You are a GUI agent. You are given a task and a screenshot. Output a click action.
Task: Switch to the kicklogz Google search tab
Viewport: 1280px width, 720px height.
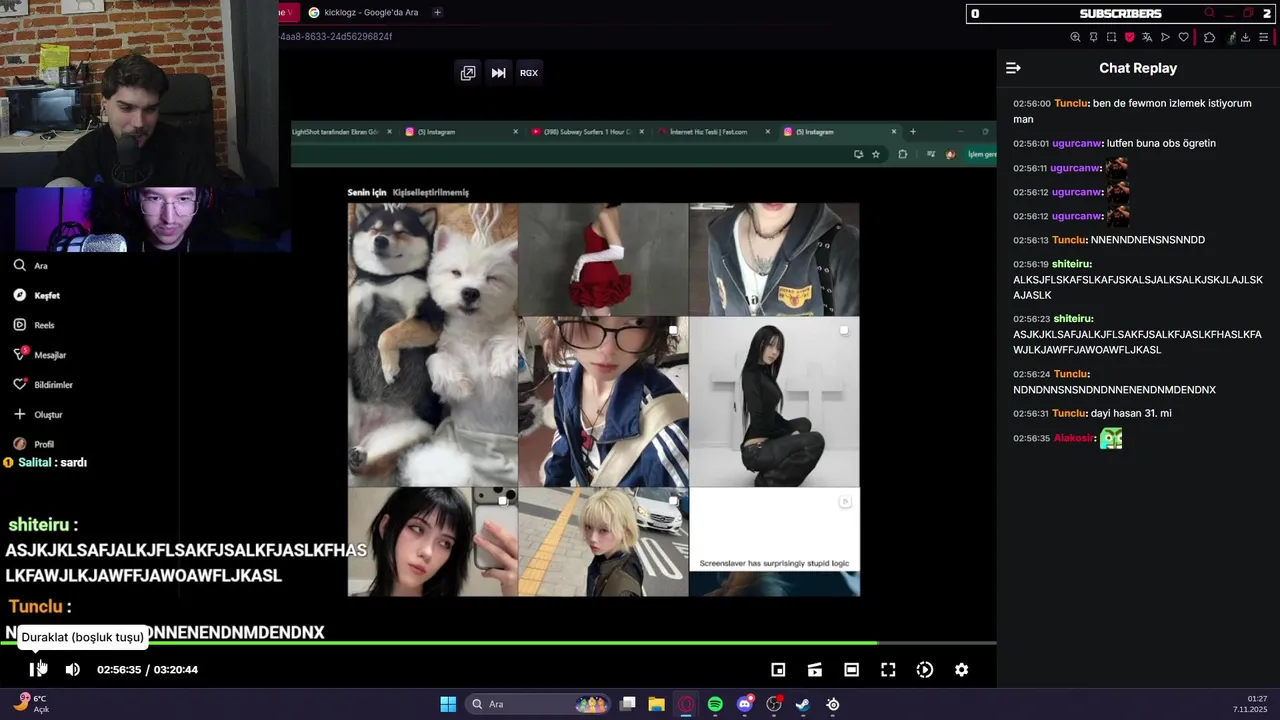[364, 12]
